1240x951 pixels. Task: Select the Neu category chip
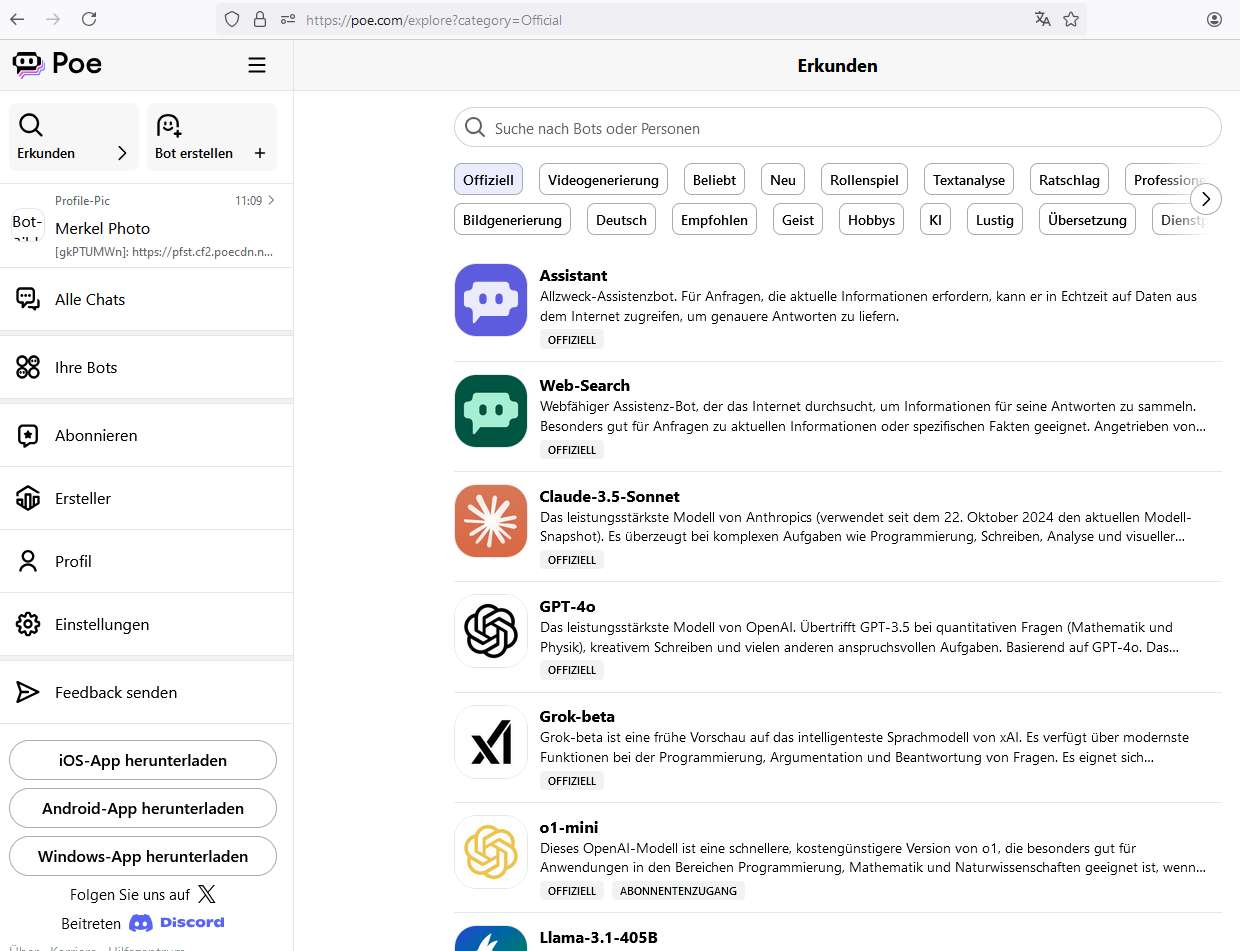click(x=783, y=180)
